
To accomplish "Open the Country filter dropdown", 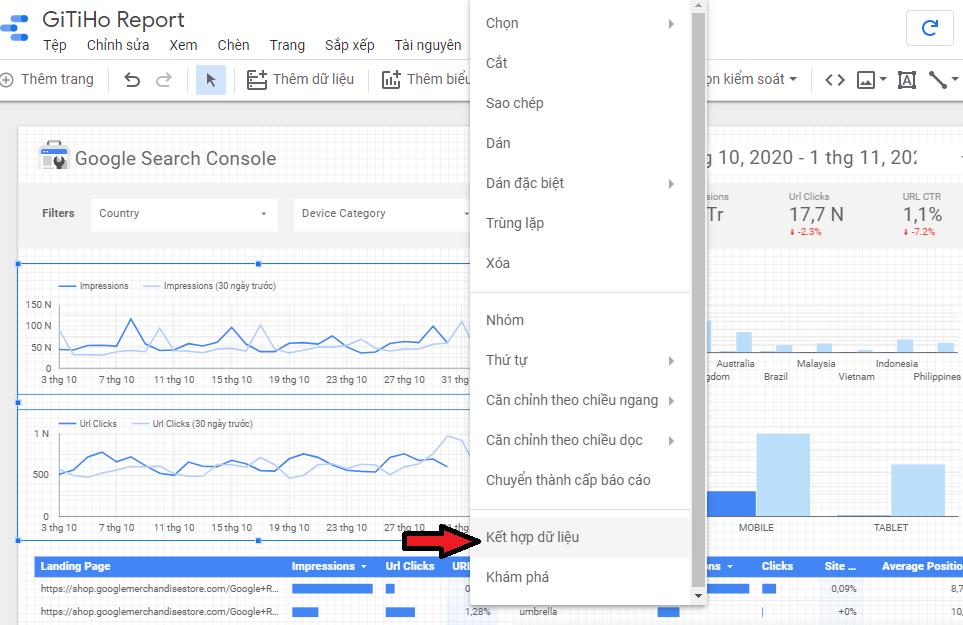I will [x=184, y=214].
